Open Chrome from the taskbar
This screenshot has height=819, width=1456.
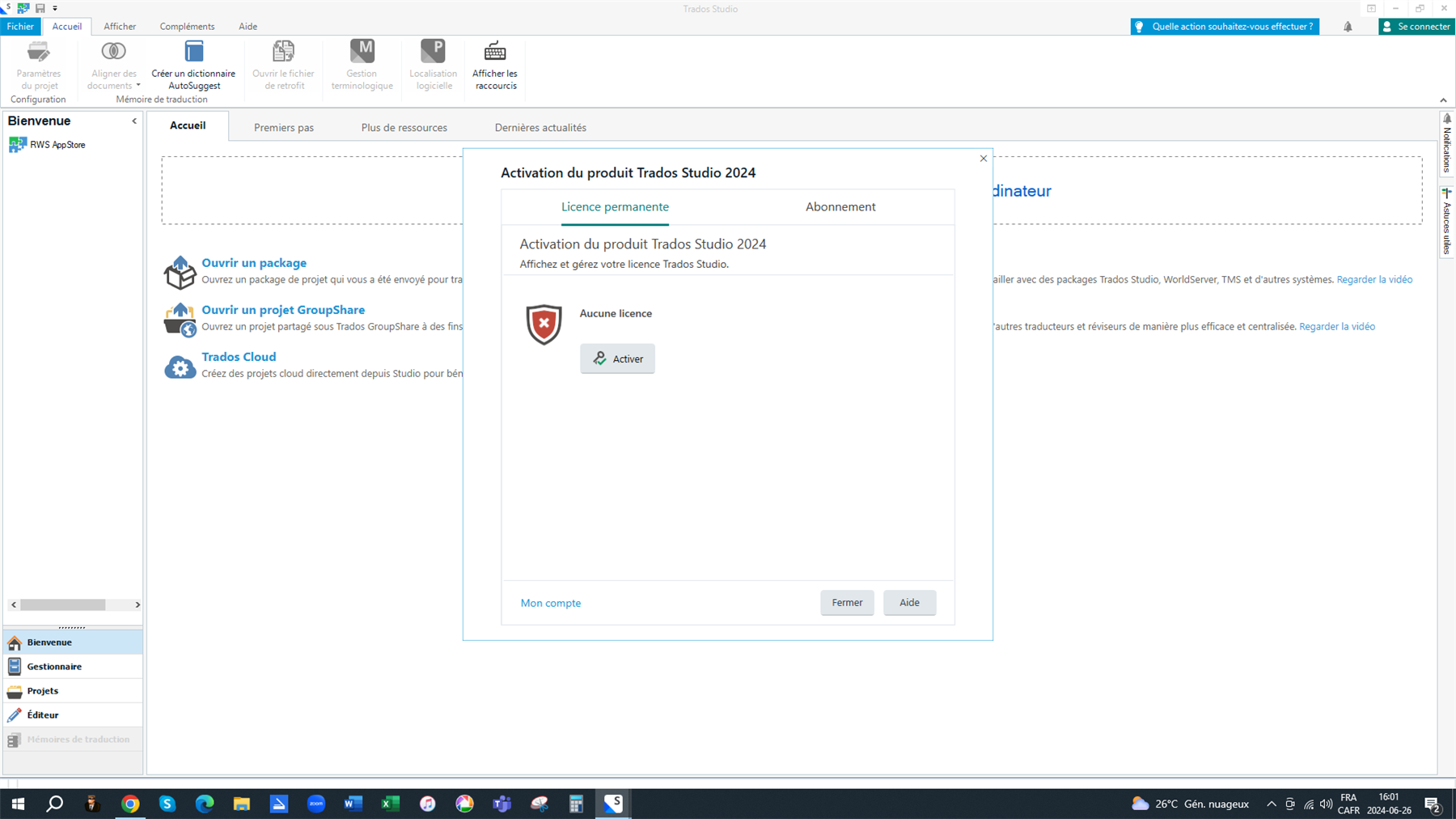(x=130, y=804)
